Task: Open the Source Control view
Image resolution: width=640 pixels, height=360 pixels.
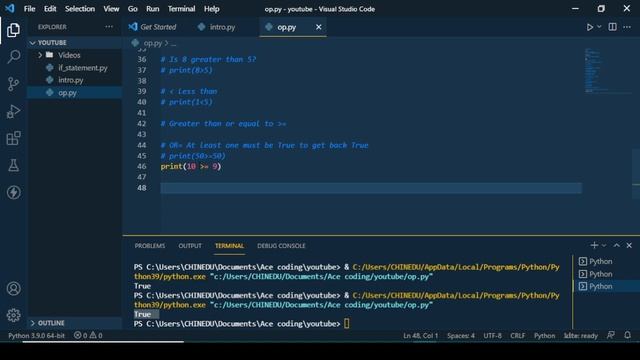Action: tap(13, 84)
